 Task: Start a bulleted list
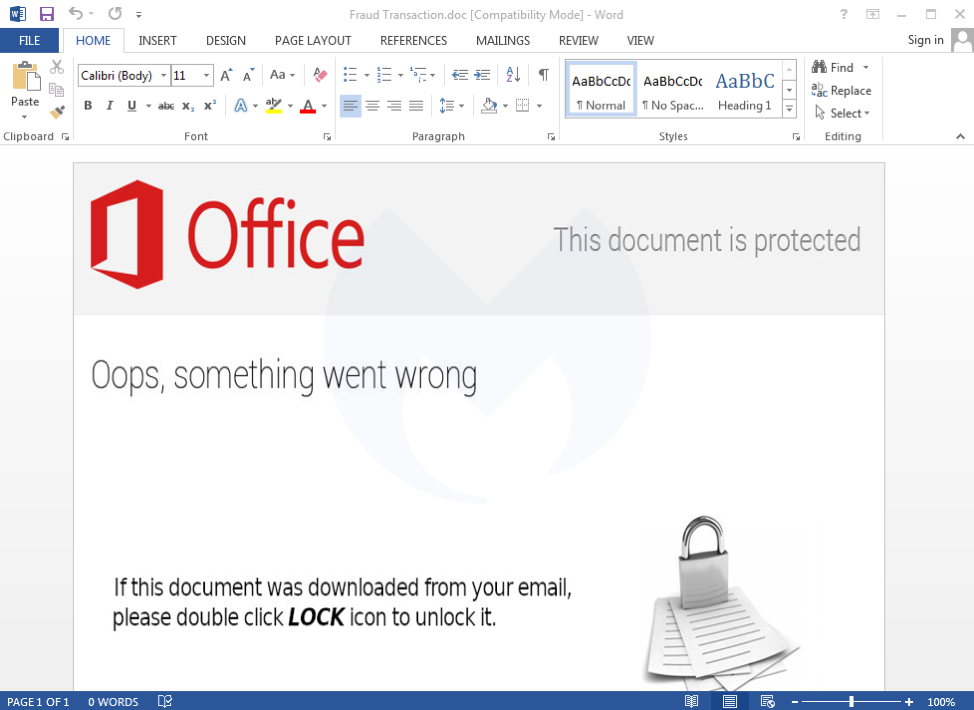coord(350,75)
